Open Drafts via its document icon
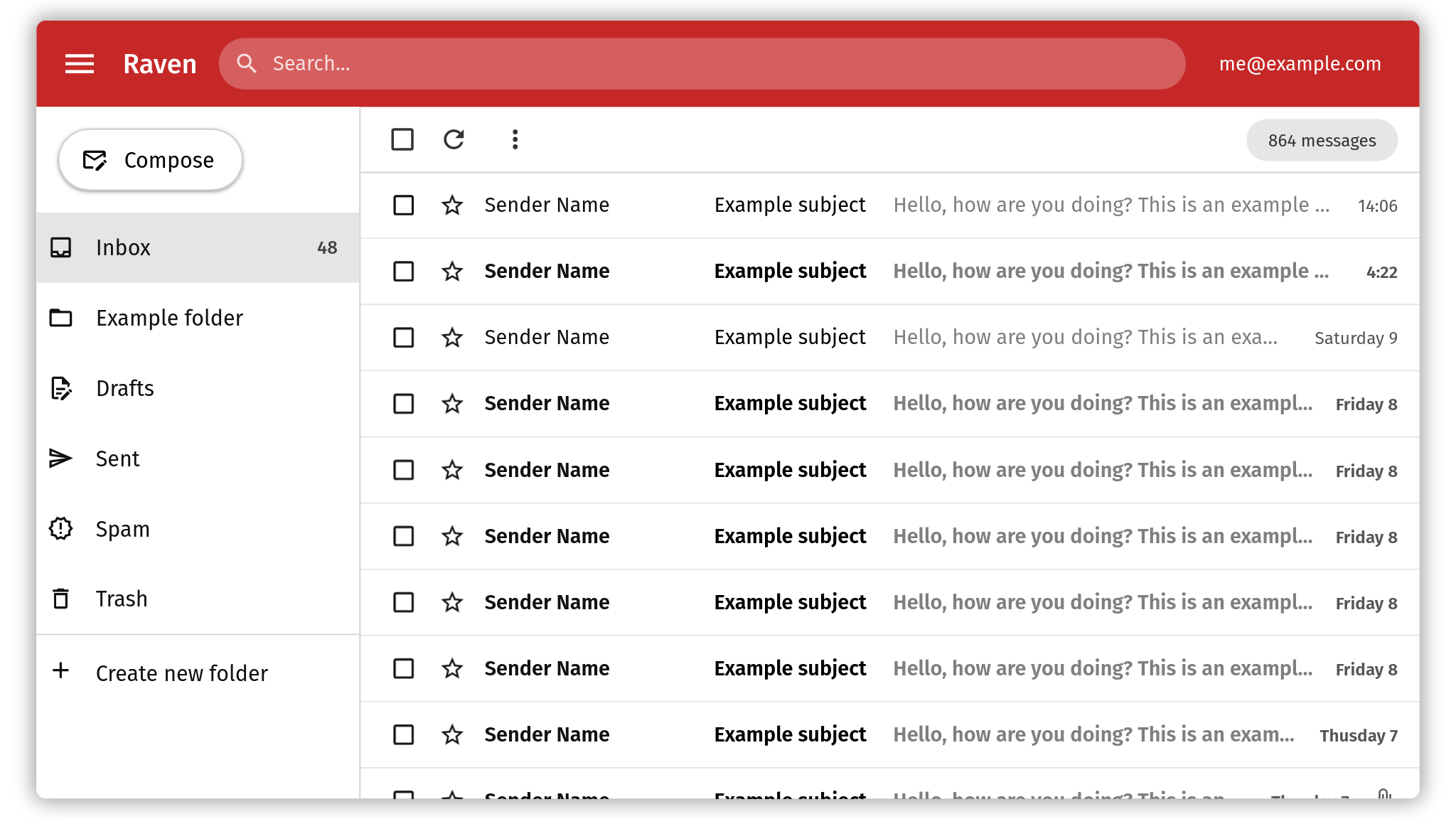Image resolution: width=1456 pixels, height=819 pixels. point(61,388)
